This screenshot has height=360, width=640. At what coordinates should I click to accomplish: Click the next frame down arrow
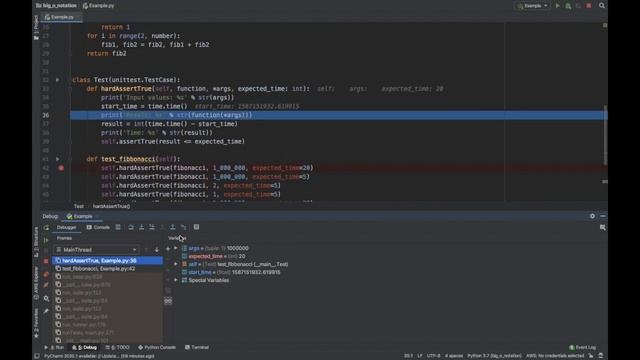click(157, 249)
